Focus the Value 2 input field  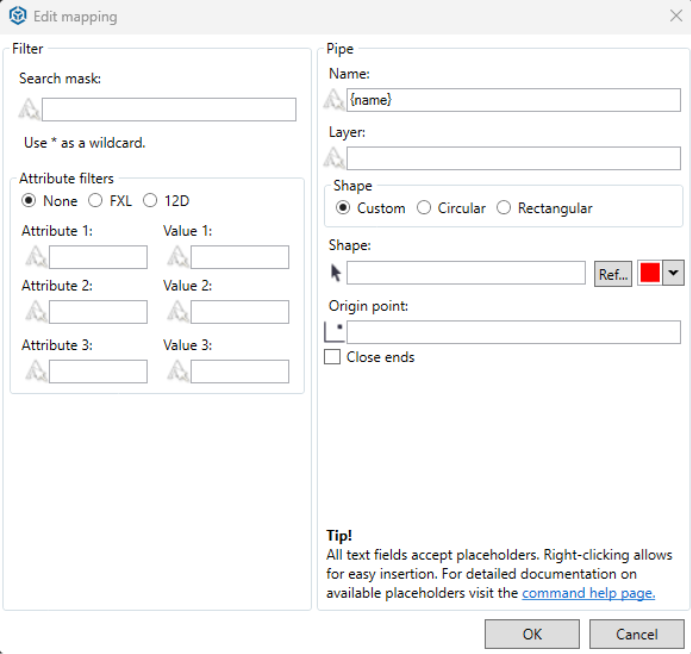(x=240, y=312)
